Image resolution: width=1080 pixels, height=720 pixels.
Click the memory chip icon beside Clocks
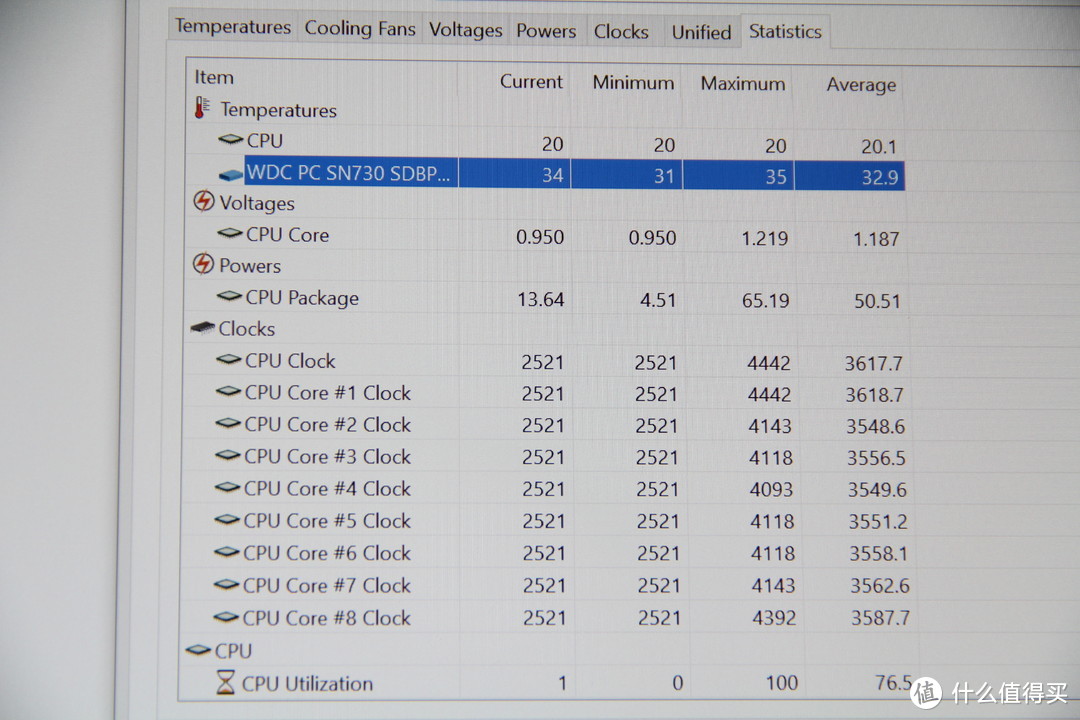pyautogui.click(x=203, y=327)
